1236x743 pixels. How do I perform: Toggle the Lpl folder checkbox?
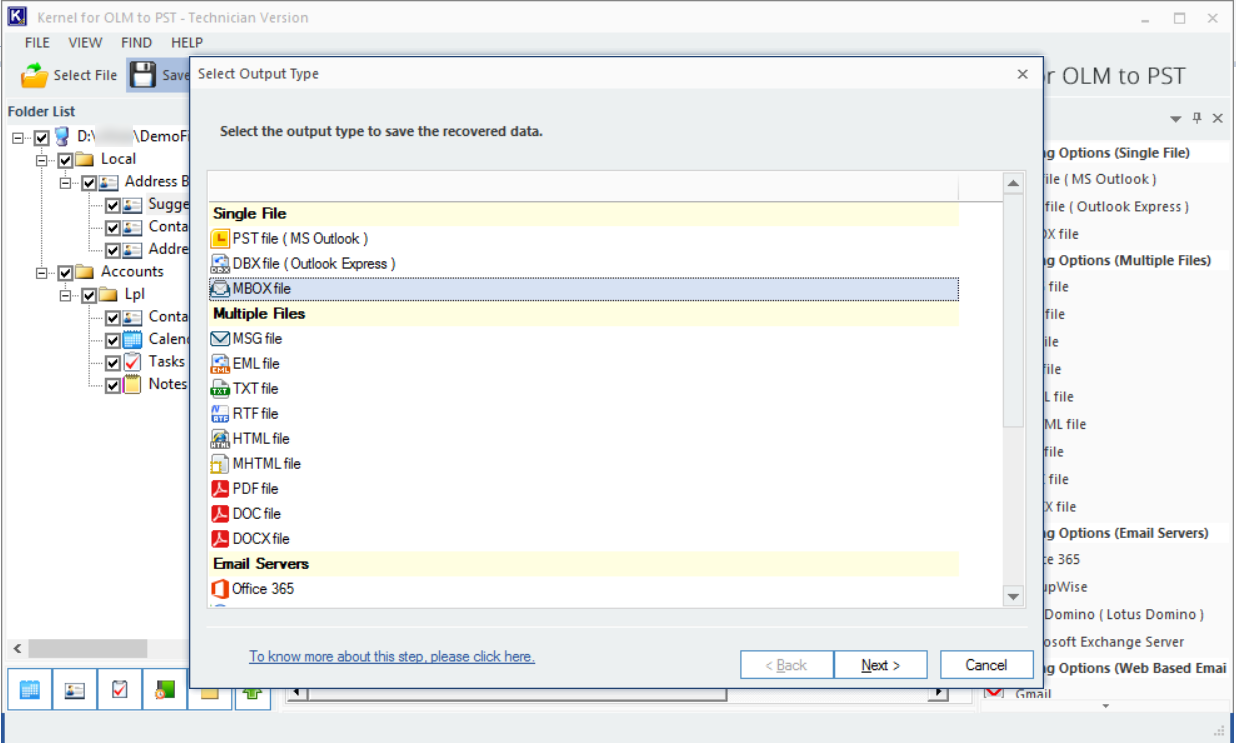pyautogui.click(x=89, y=296)
